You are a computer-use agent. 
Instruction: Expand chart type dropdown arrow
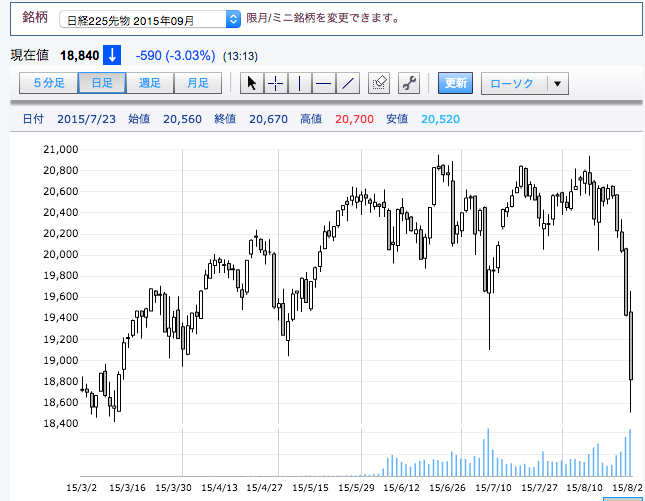click(x=558, y=84)
